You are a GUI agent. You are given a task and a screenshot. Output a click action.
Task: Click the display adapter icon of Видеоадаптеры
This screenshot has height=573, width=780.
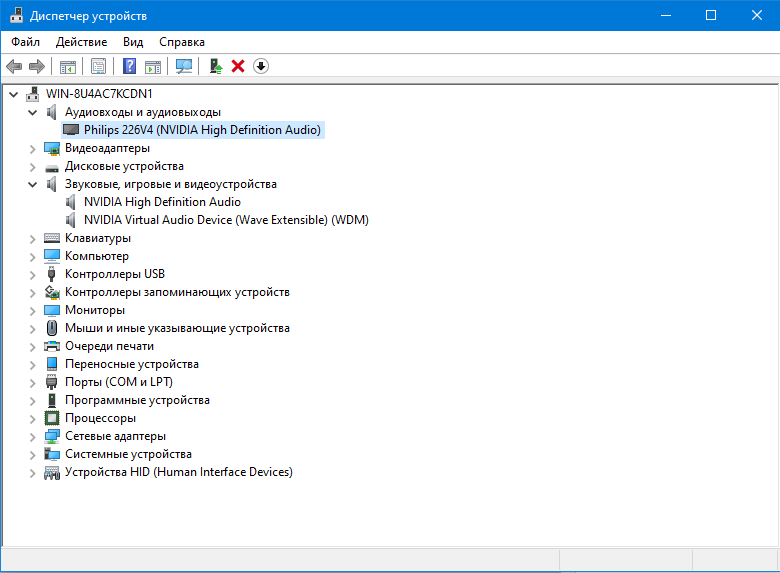[52, 148]
